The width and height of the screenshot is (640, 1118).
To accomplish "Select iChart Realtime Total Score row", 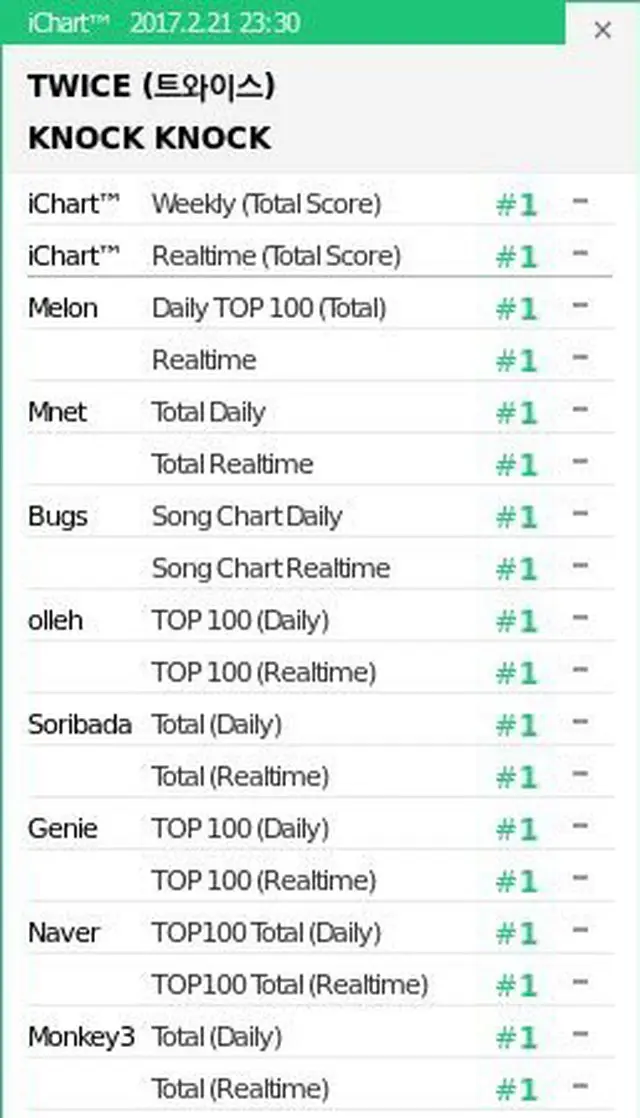I will pos(320,256).
